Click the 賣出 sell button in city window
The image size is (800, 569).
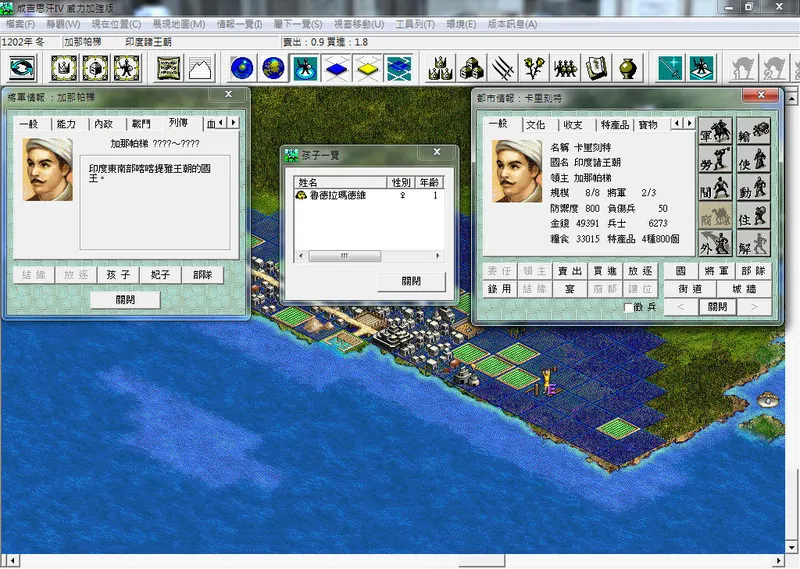click(x=570, y=271)
